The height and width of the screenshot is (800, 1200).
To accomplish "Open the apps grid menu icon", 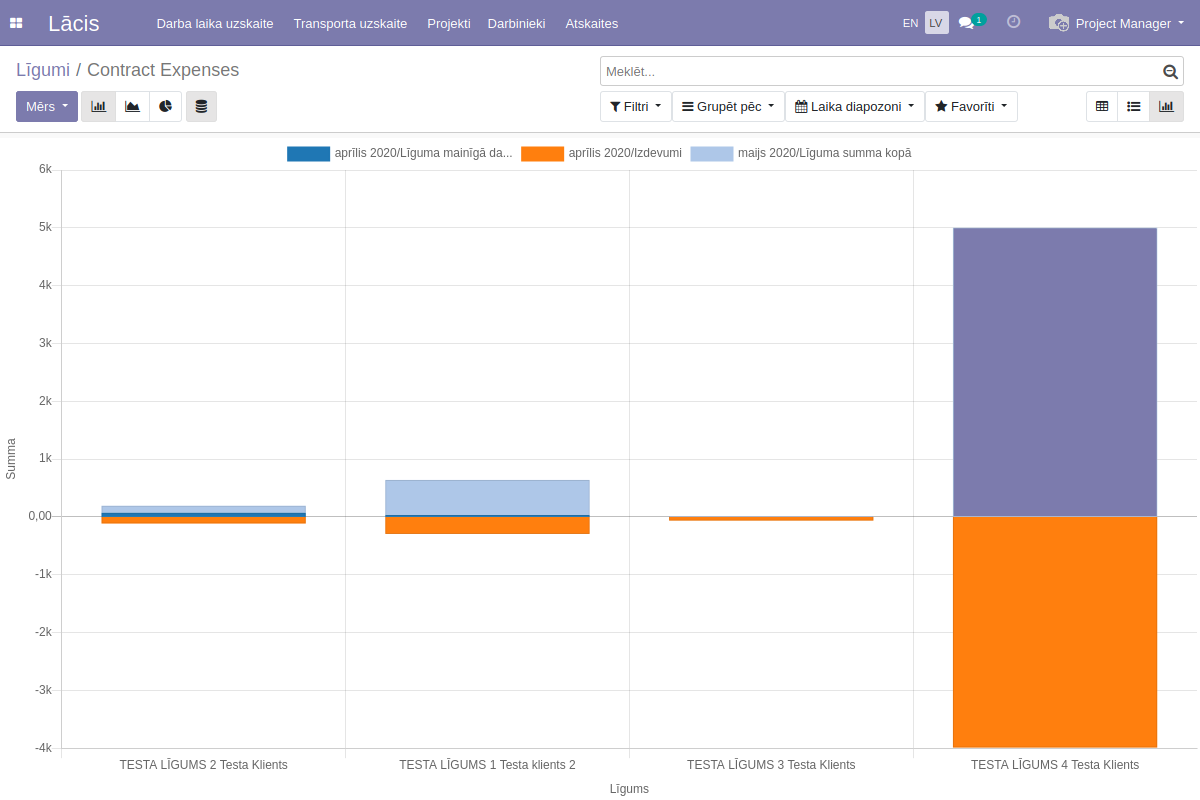I will [16, 23].
